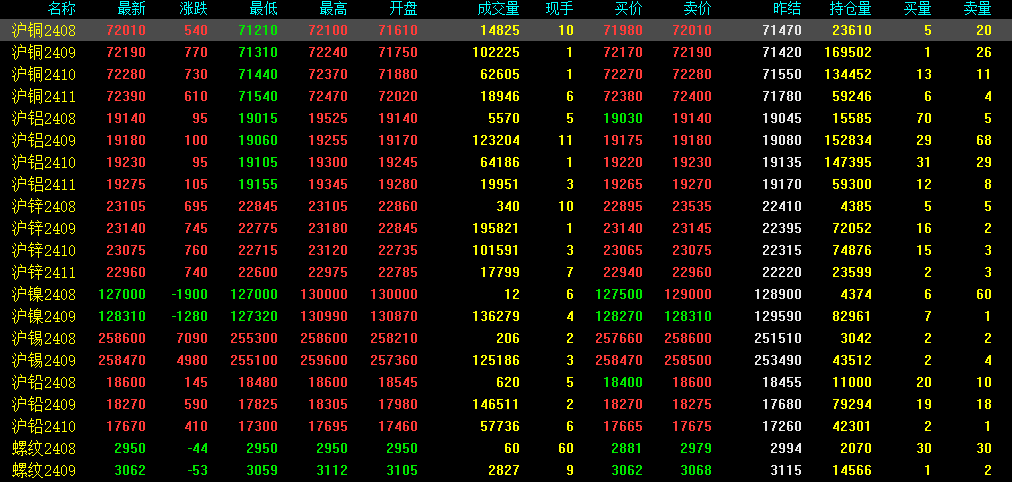Viewport: 1012px width, 482px height.
Task: Click change value 730 for 沪铜2410
Action: [195, 74]
